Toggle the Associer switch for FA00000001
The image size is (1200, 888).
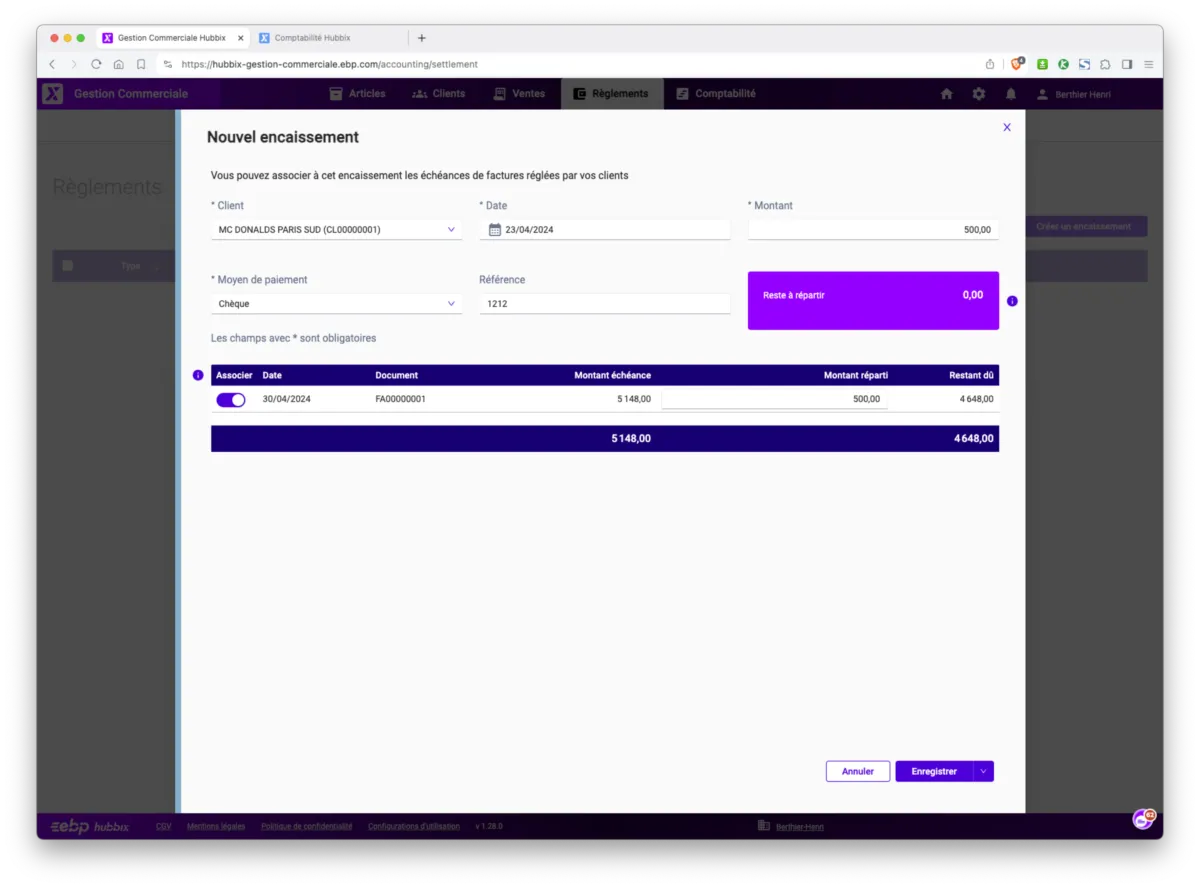(x=231, y=400)
